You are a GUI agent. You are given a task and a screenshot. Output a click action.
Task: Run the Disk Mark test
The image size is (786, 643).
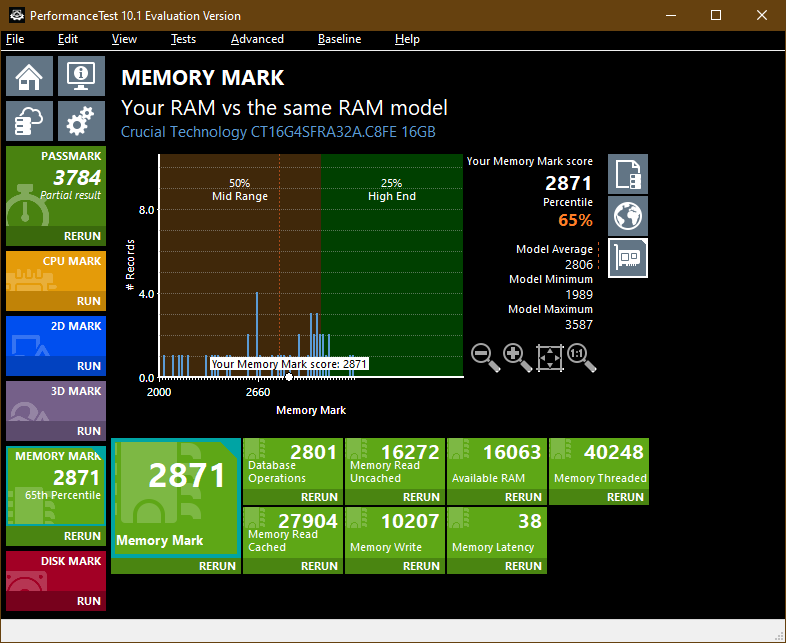pyautogui.click(x=56, y=601)
